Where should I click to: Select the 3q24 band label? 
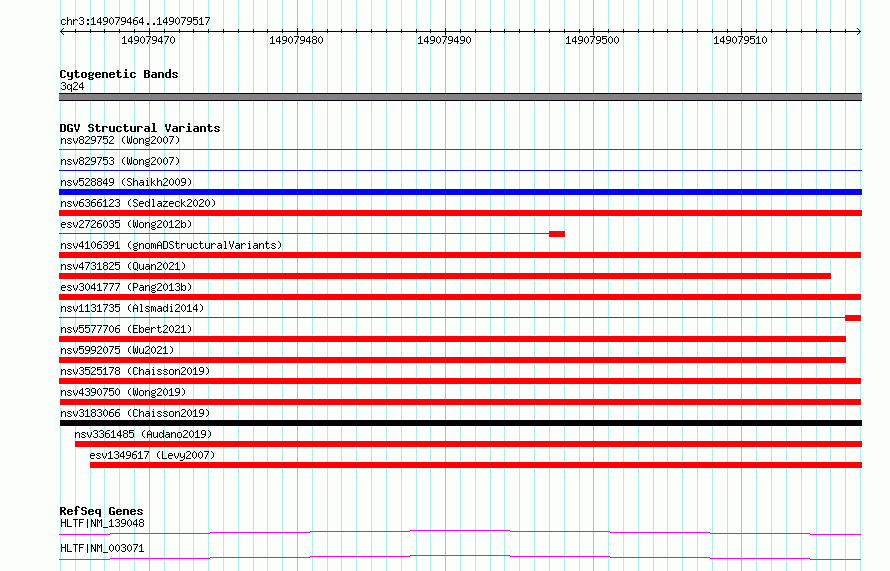click(72, 86)
